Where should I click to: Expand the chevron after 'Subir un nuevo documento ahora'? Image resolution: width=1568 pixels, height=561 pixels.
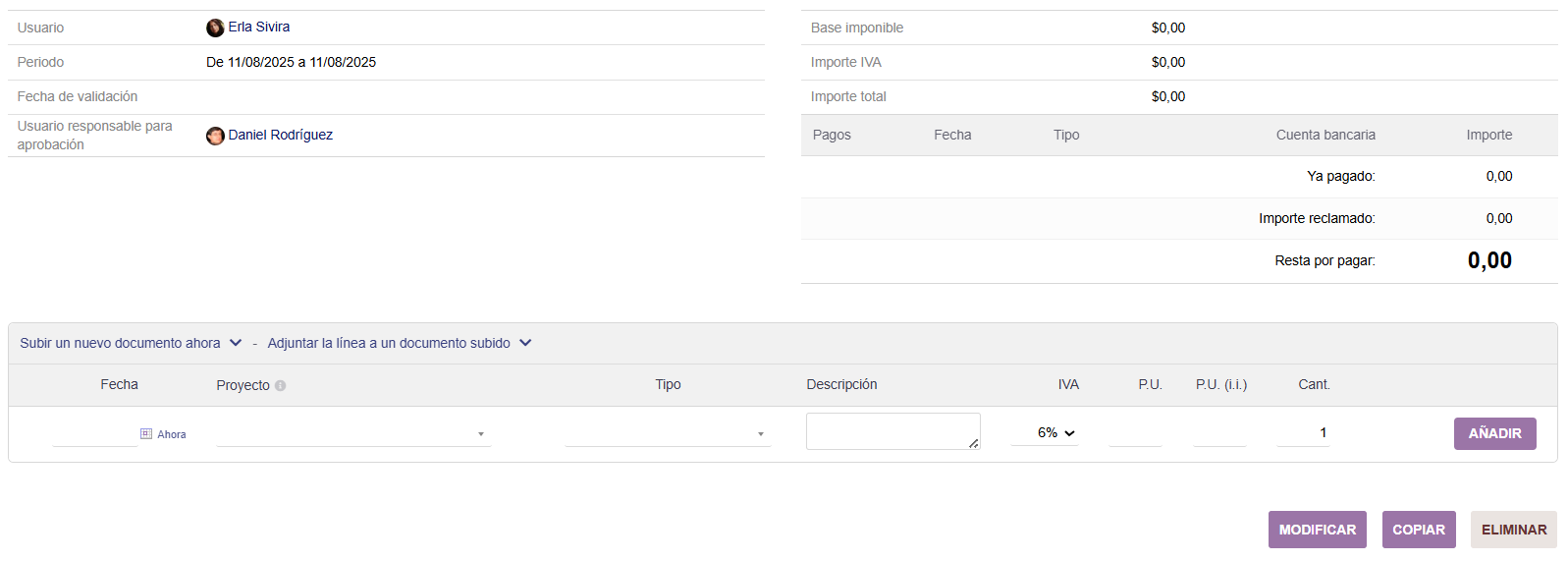point(236,343)
